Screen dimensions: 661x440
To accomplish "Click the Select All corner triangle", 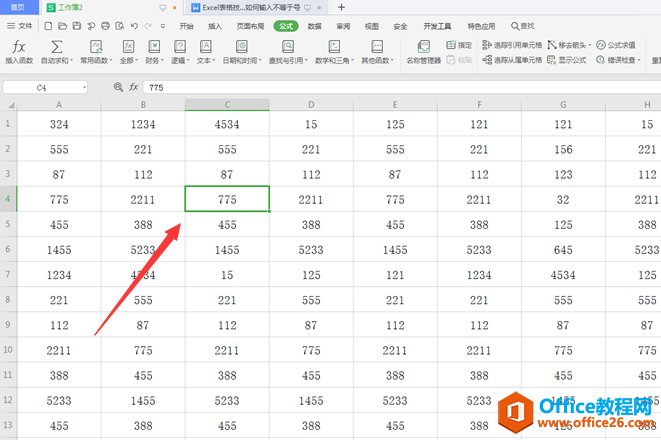I will click(x=11, y=105).
